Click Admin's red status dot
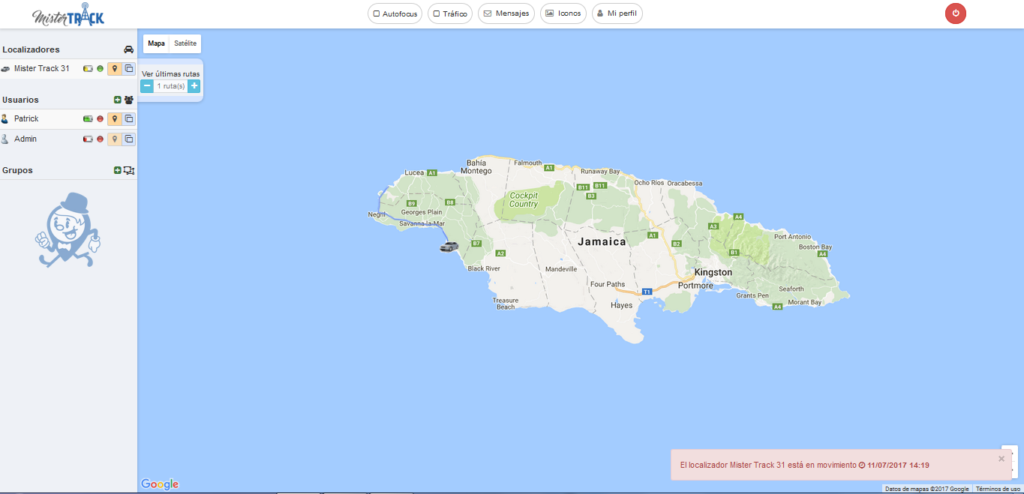This screenshot has width=1024, height=494. point(100,139)
